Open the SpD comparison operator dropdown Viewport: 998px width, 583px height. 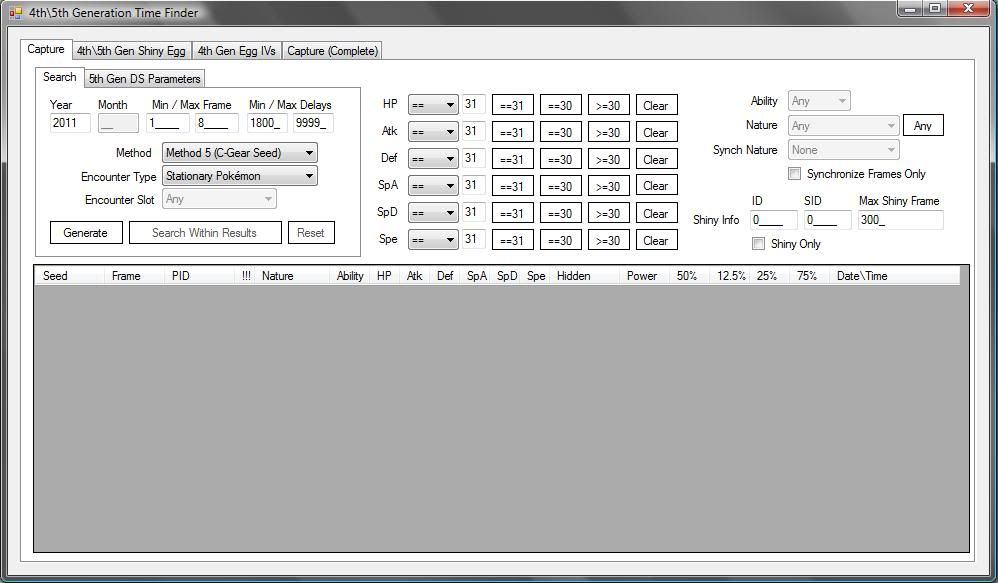(x=433, y=213)
